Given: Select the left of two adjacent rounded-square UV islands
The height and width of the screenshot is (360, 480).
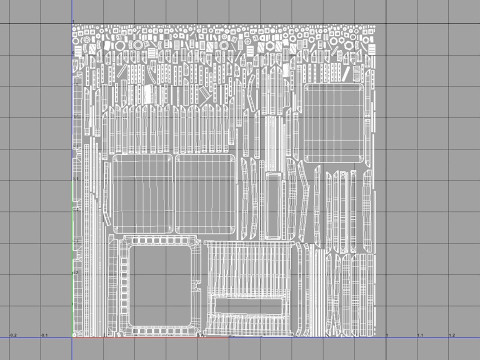Looking at the screenshot, I should [143, 194].
